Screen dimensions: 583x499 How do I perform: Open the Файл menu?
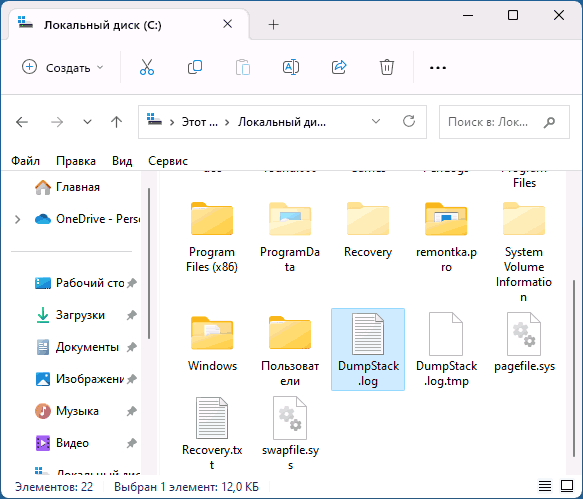(25, 161)
